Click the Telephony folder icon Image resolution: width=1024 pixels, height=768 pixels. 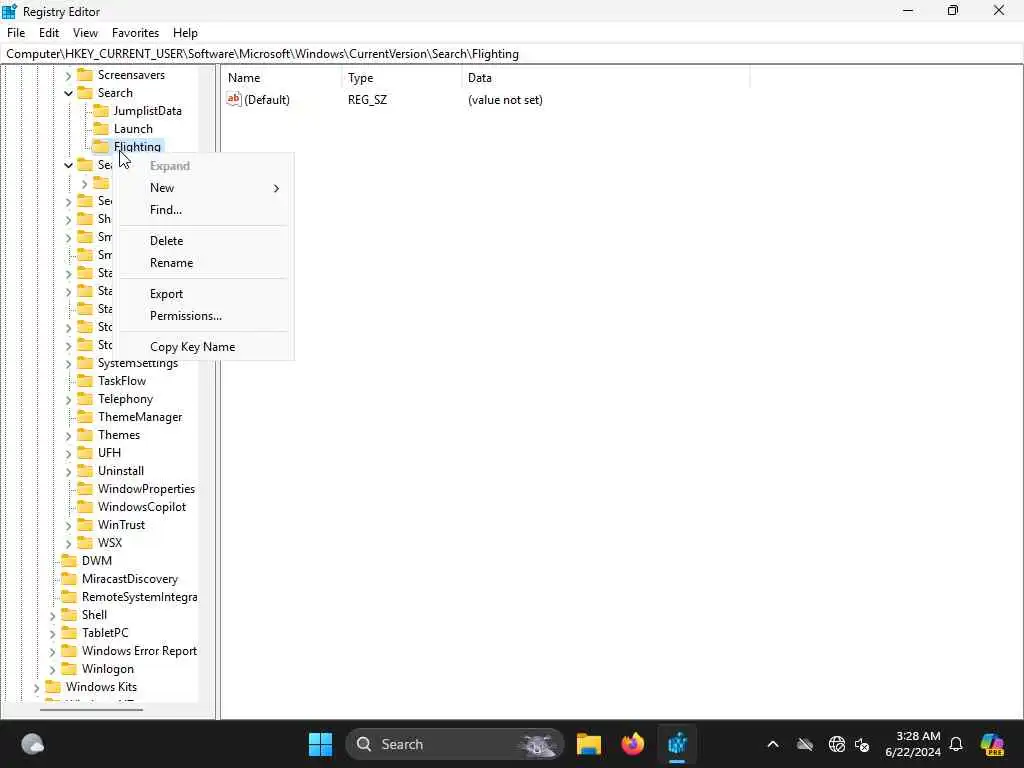(x=85, y=398)
